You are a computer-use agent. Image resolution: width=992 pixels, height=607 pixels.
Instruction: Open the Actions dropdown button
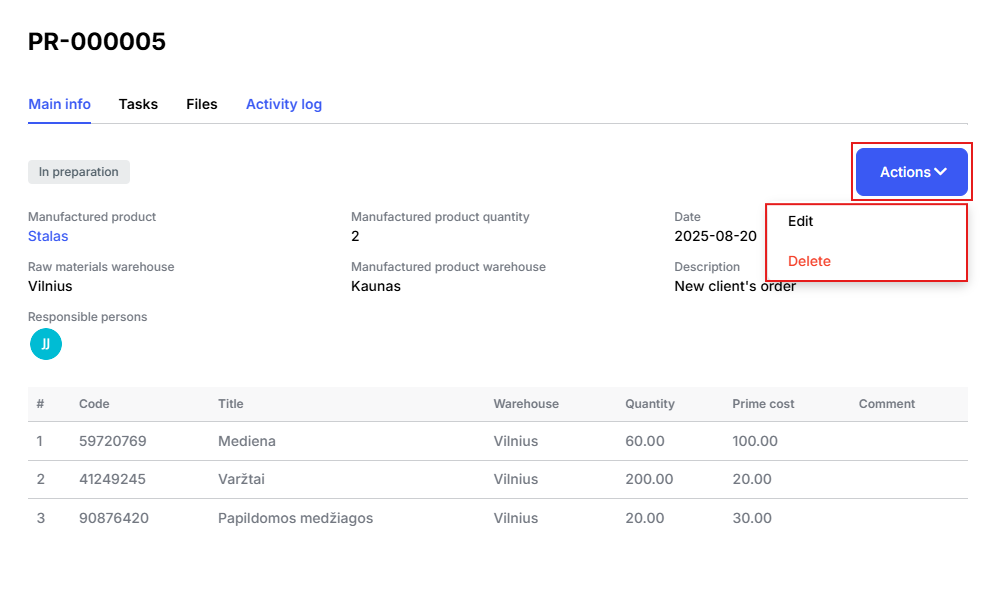(x=912, y=172)
